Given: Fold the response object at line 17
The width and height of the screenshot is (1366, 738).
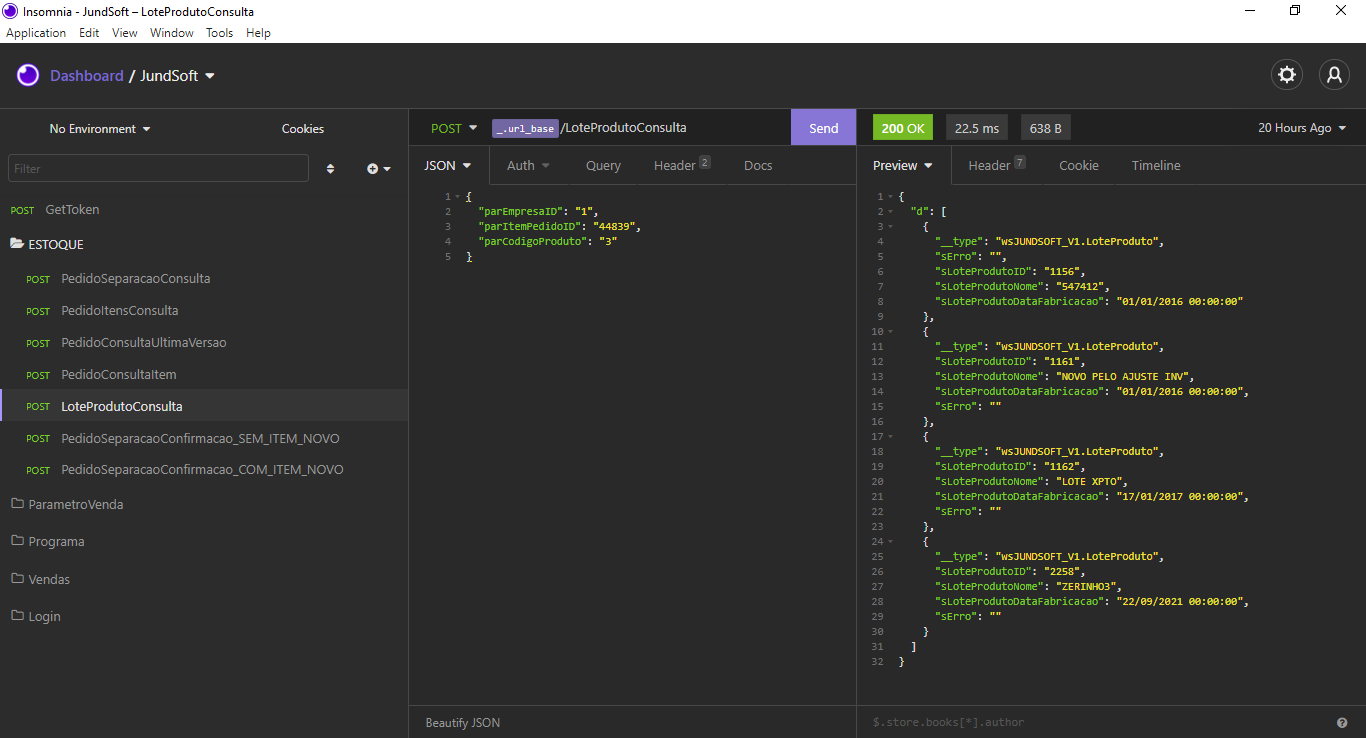Looking at the screenshot, I should (x=889, y=437).
